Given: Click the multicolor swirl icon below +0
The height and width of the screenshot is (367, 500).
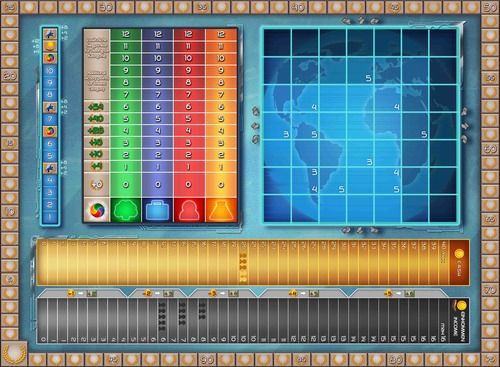Looking at the screenshot, I should tap(97, 211).
